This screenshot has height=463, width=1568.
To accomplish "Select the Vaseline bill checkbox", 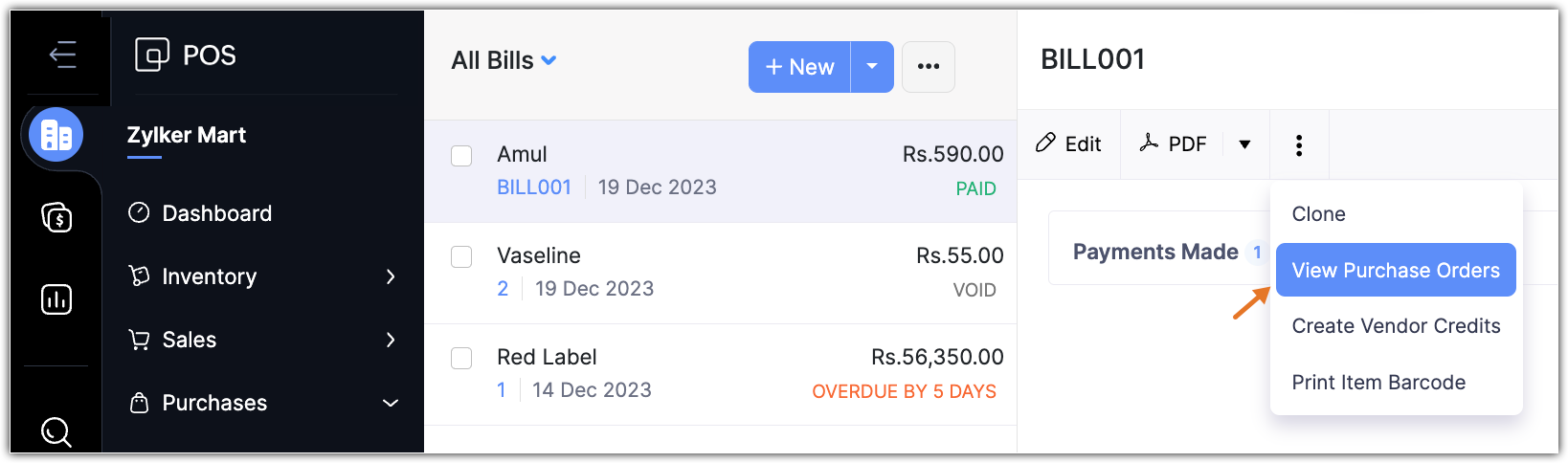I will [x=461, y=256].
